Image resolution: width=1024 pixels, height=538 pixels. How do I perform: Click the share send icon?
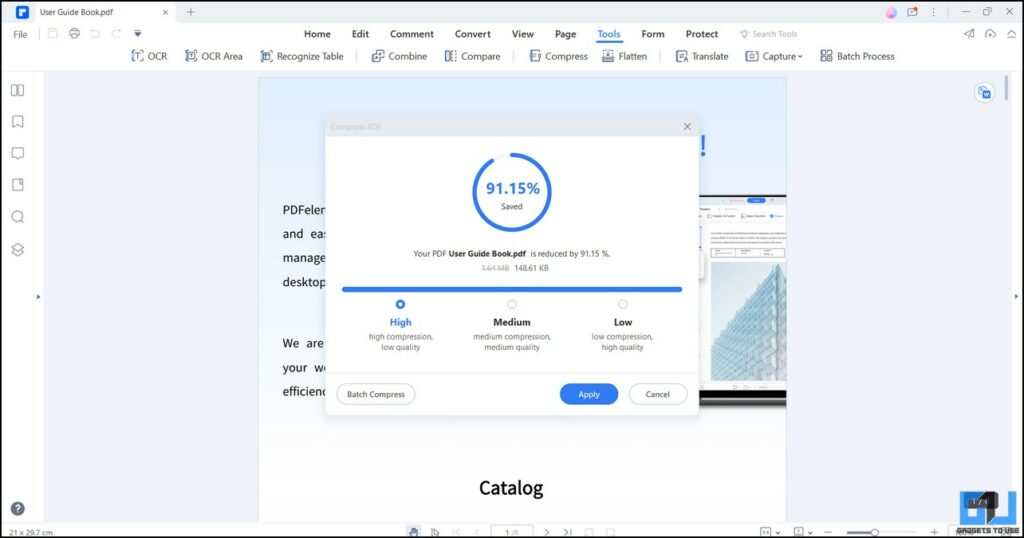pos(969,33)
